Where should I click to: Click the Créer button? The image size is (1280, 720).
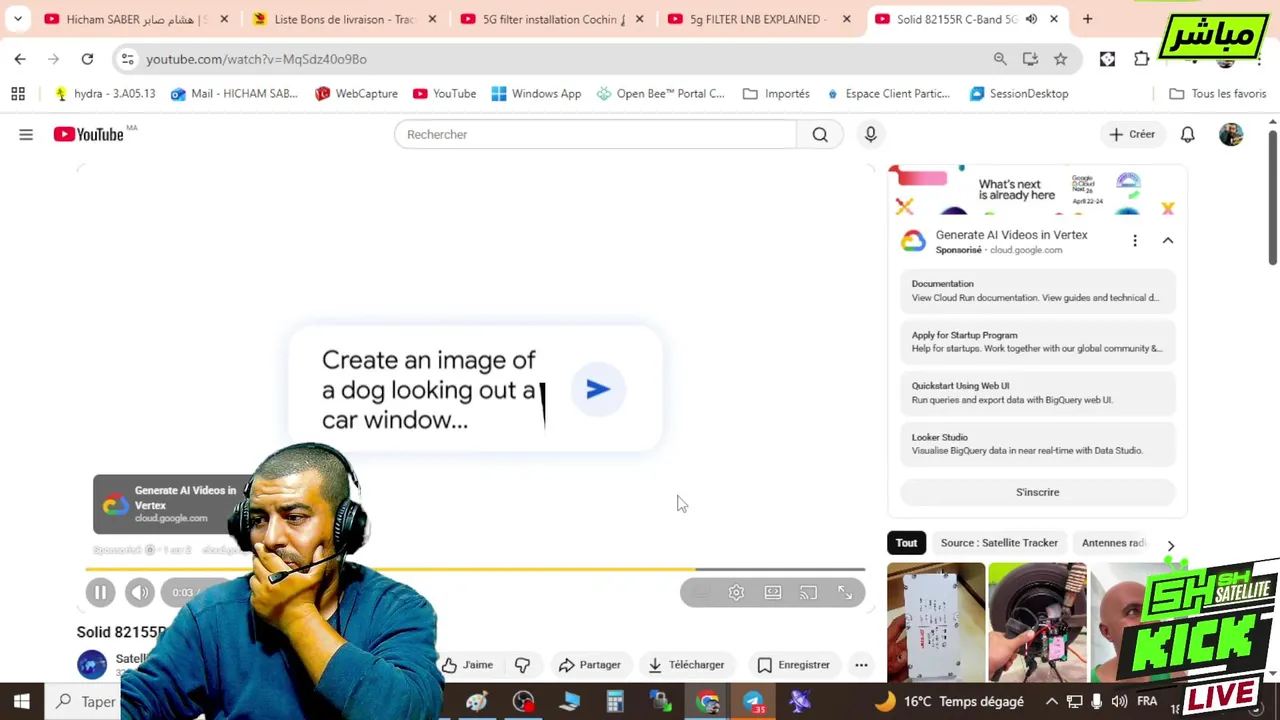[1132, 134]
